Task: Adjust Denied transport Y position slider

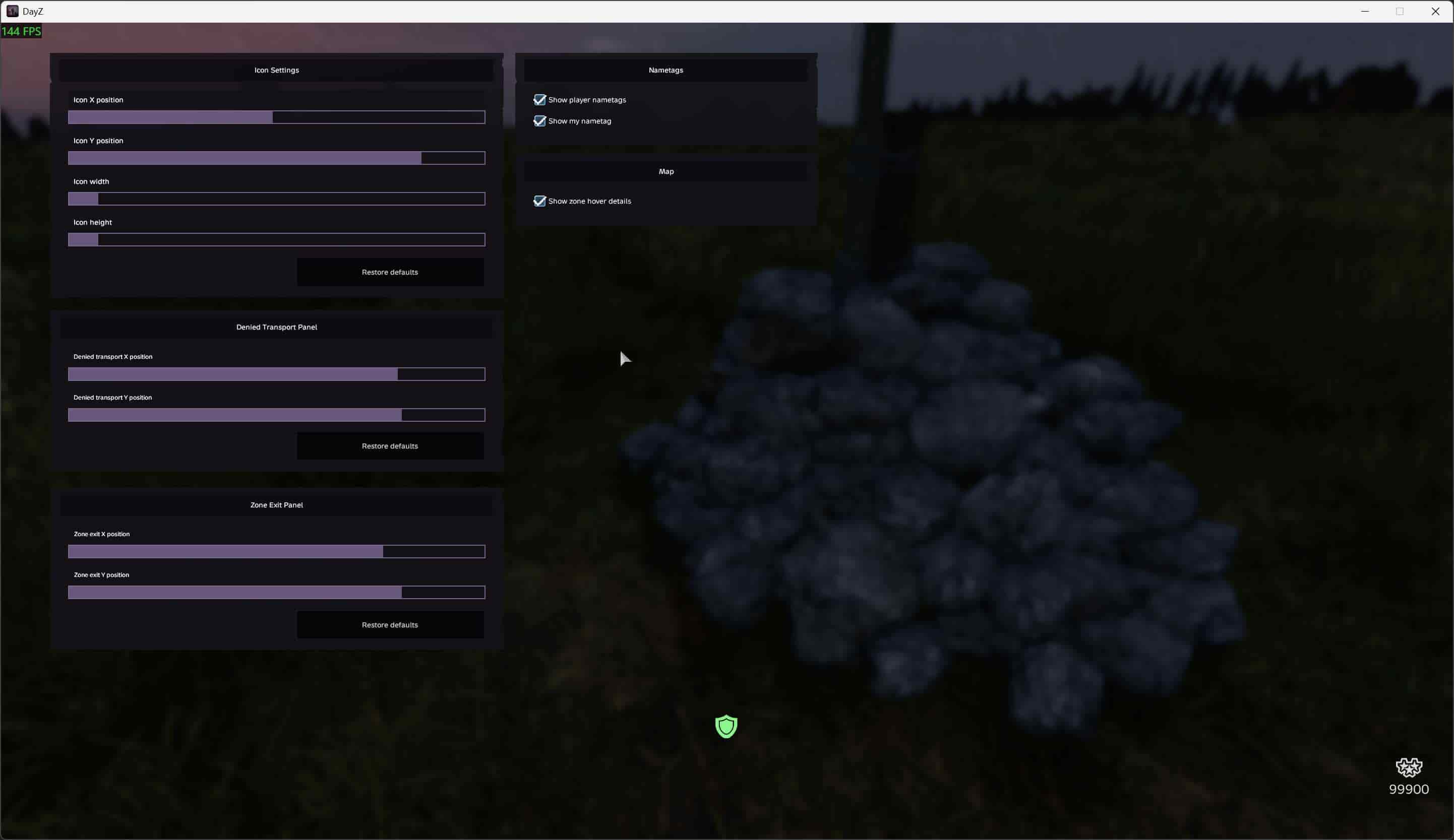Action: [x=276, y=415]
